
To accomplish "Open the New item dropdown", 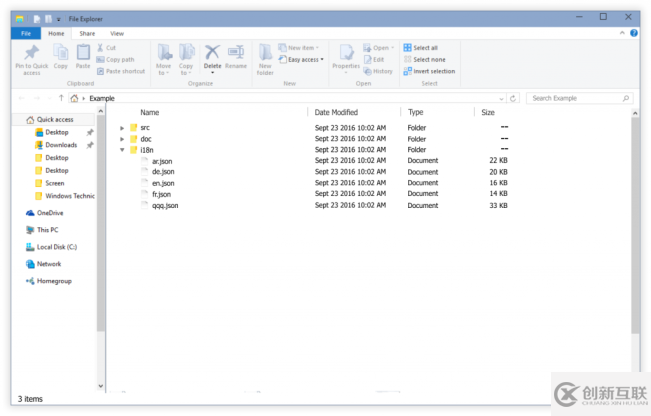I will click(x=299, y=48).
